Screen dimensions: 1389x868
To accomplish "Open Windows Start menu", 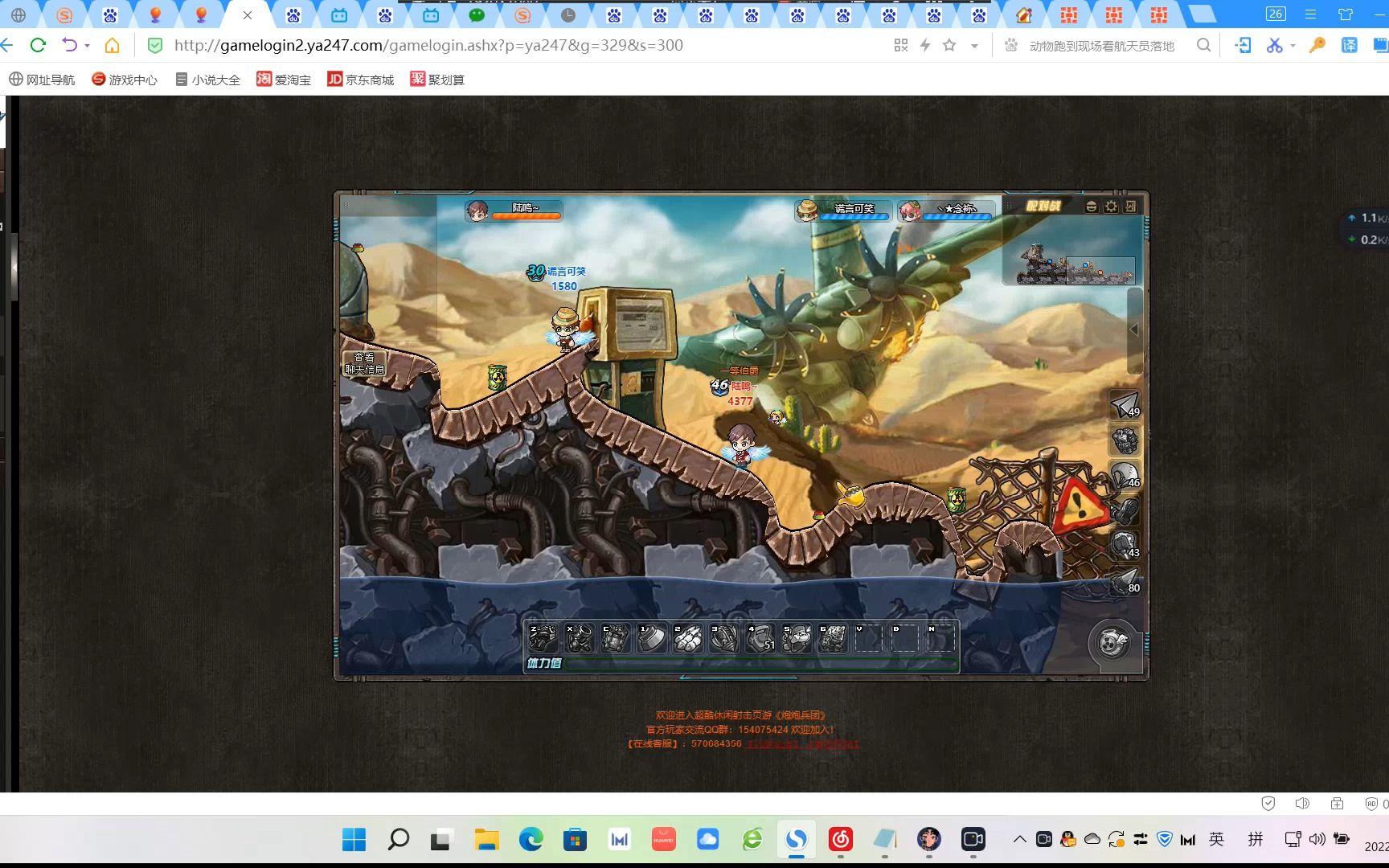I will point(354,840).
